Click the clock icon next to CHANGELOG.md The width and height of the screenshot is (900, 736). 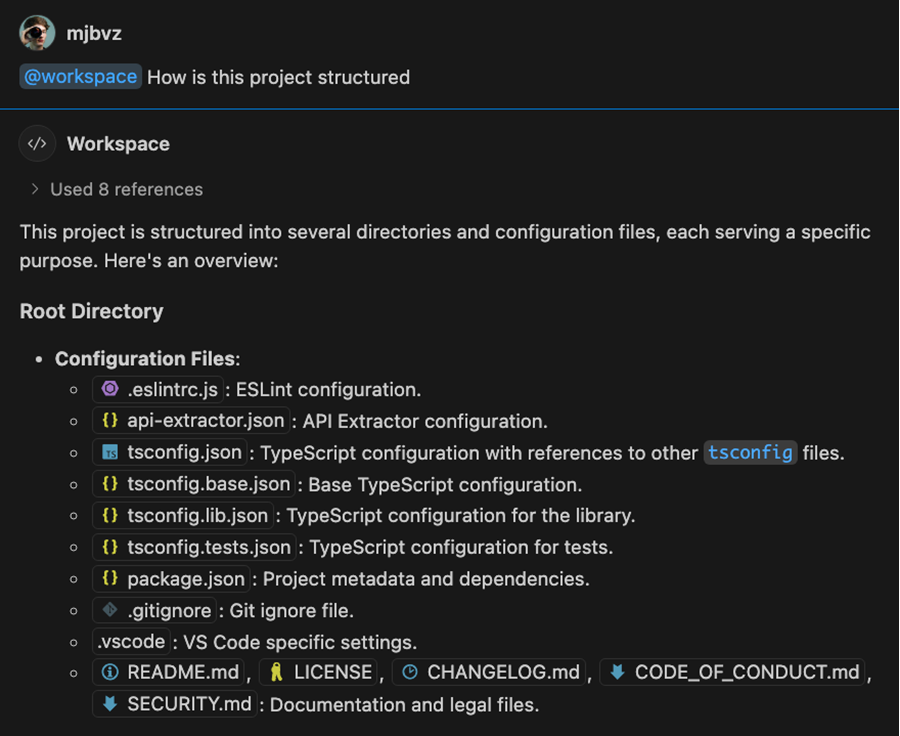coord(410,672)
